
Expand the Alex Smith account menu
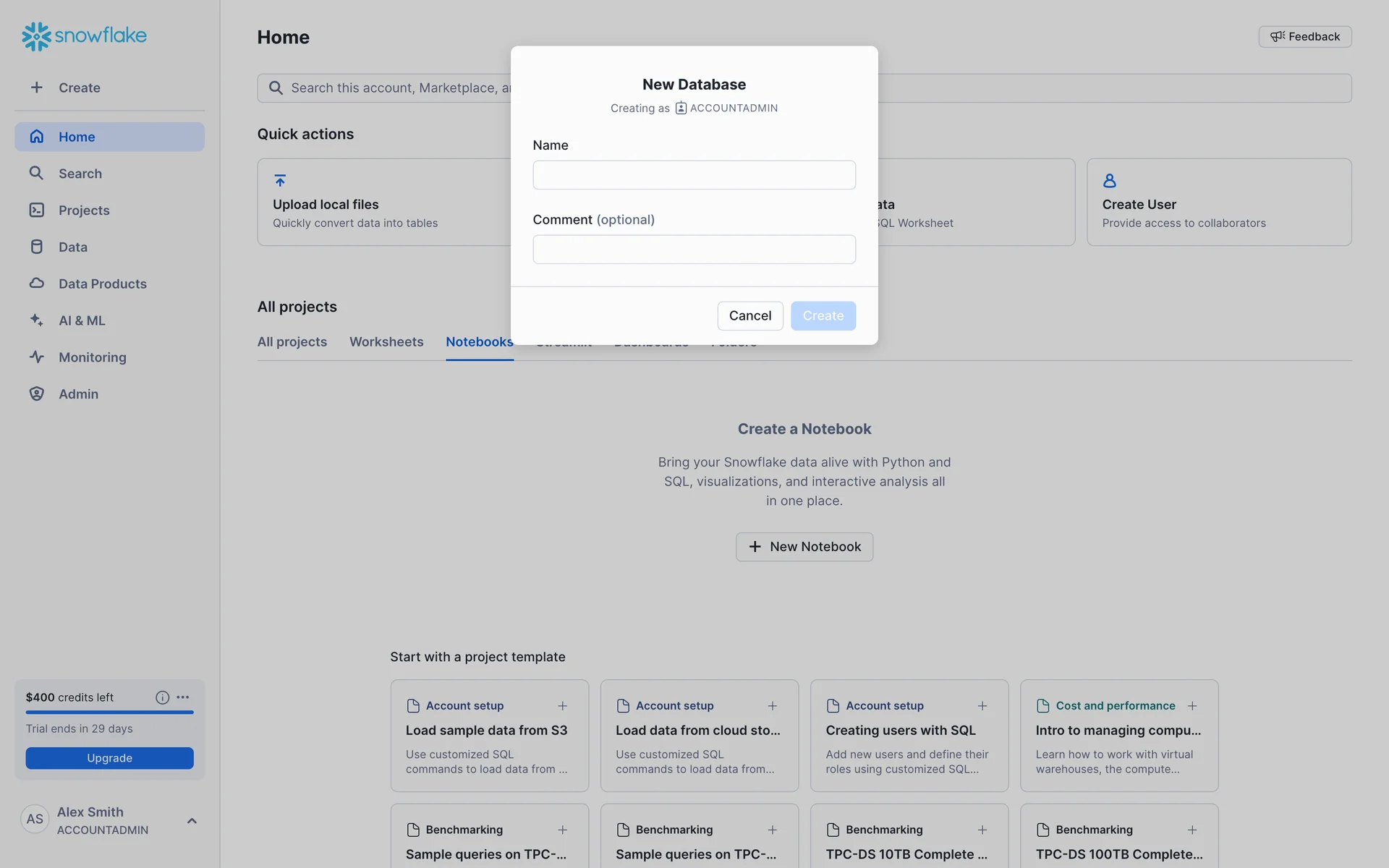coord(192,820)
